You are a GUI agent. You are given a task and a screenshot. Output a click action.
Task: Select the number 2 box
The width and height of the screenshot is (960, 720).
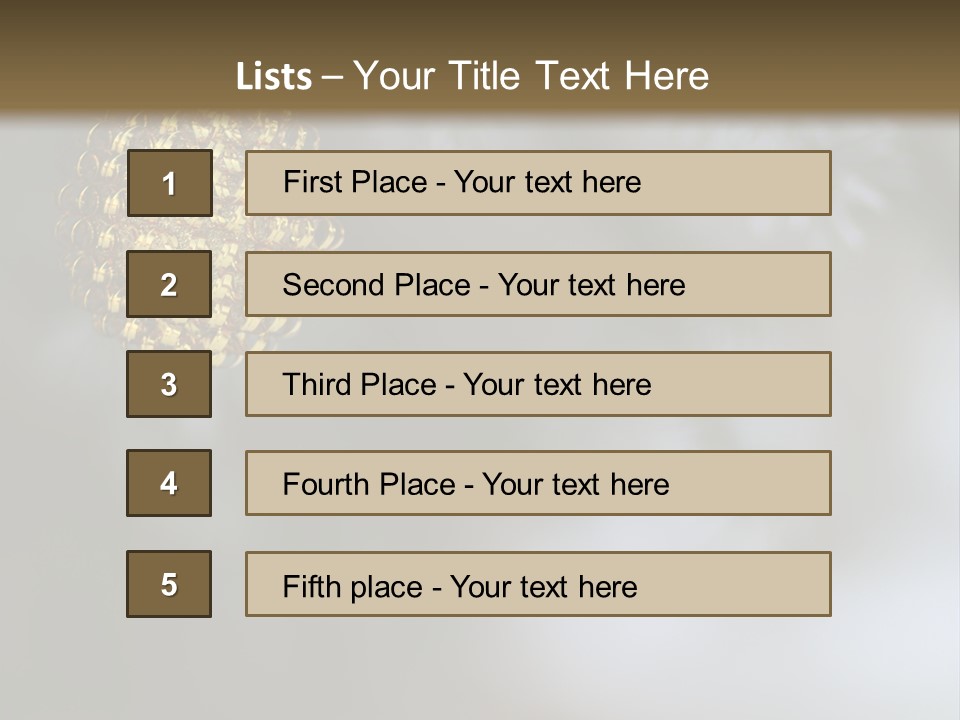click(169, 284)
